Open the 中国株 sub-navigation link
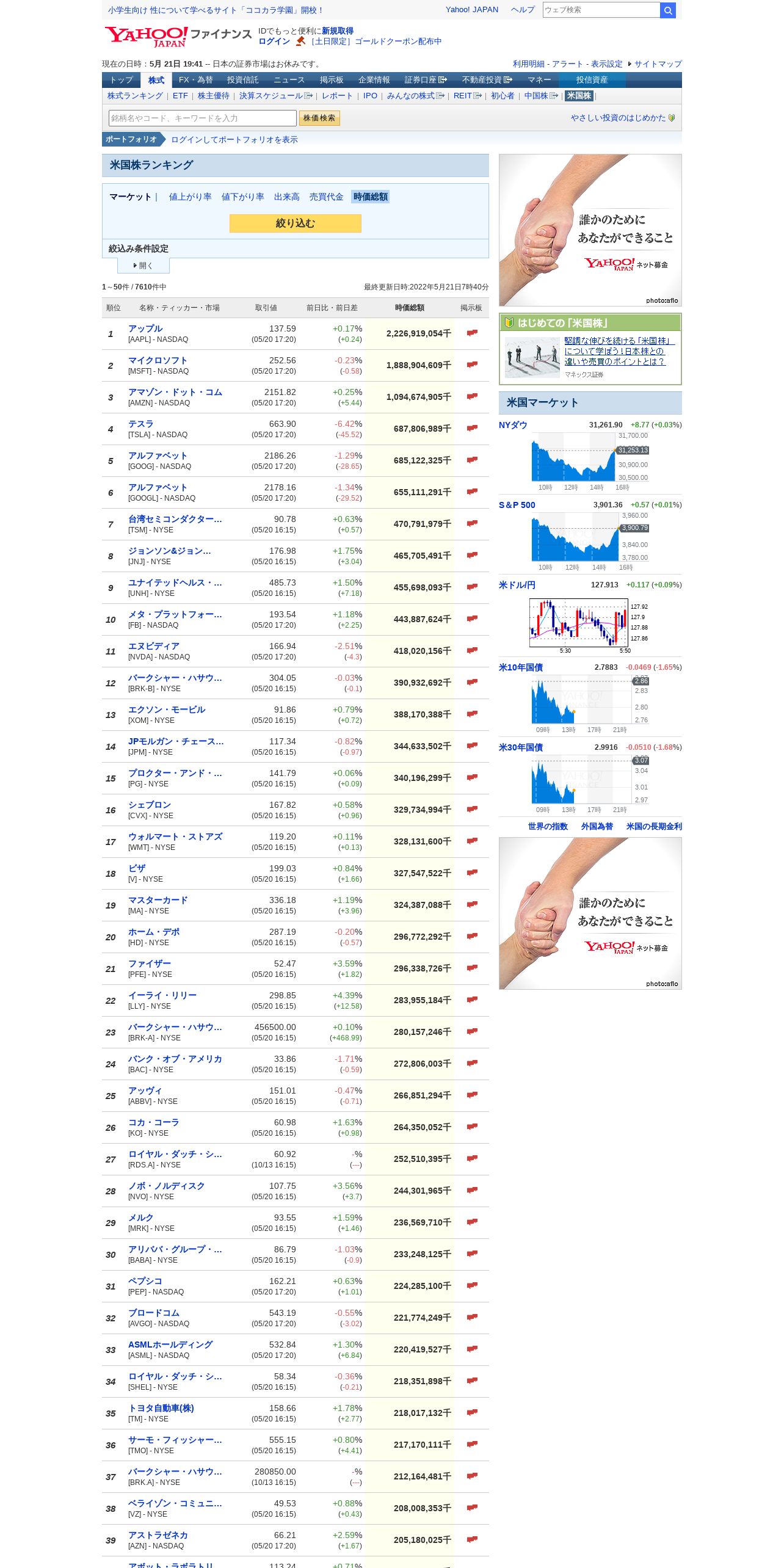This screenshot has height=1568, width=784. tap(541, 96)
